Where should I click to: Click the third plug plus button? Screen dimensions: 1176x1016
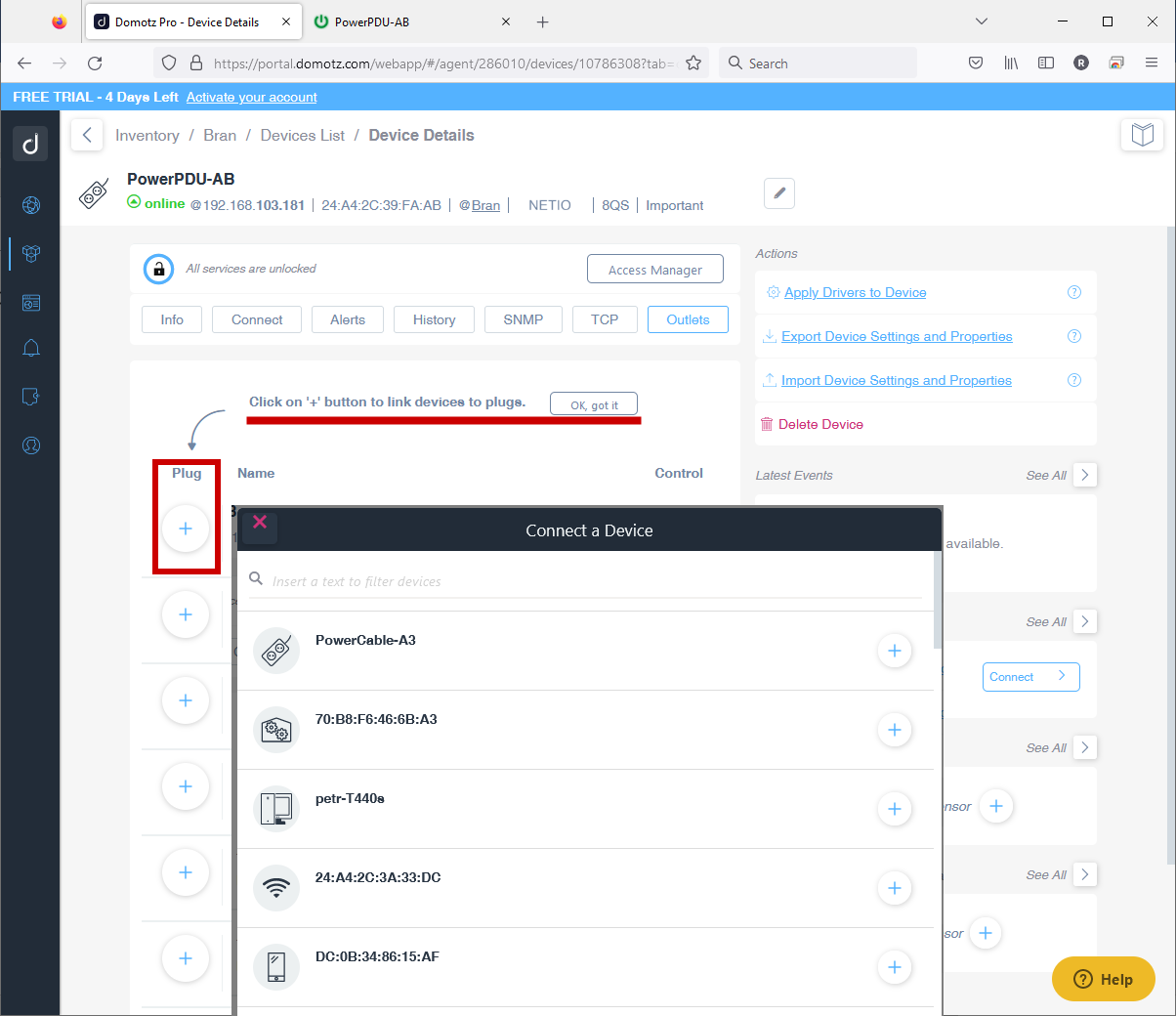pos(186,700)
